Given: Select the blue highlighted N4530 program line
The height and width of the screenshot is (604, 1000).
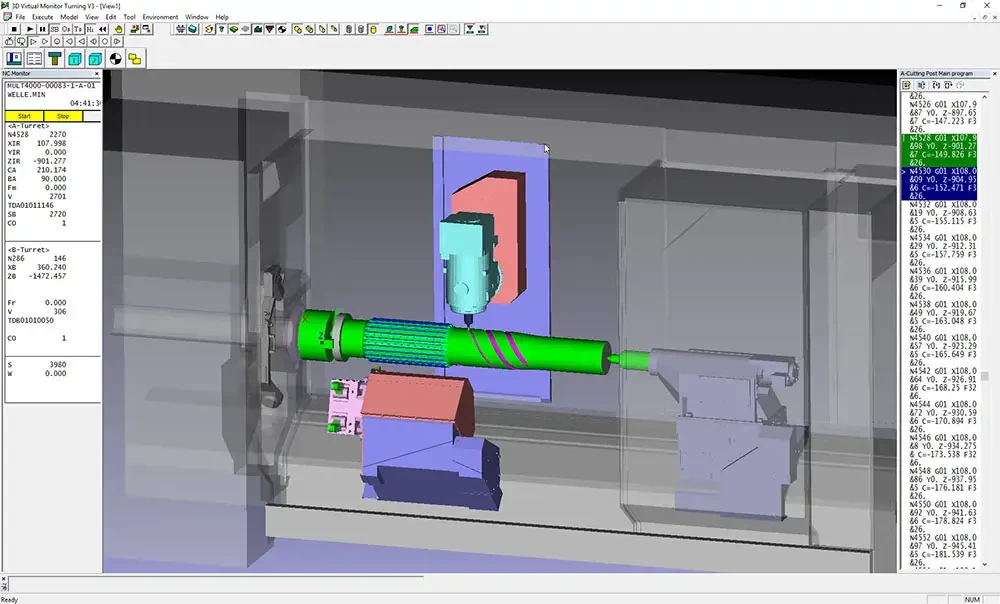Looking at the screenshot, I should 939,184.
